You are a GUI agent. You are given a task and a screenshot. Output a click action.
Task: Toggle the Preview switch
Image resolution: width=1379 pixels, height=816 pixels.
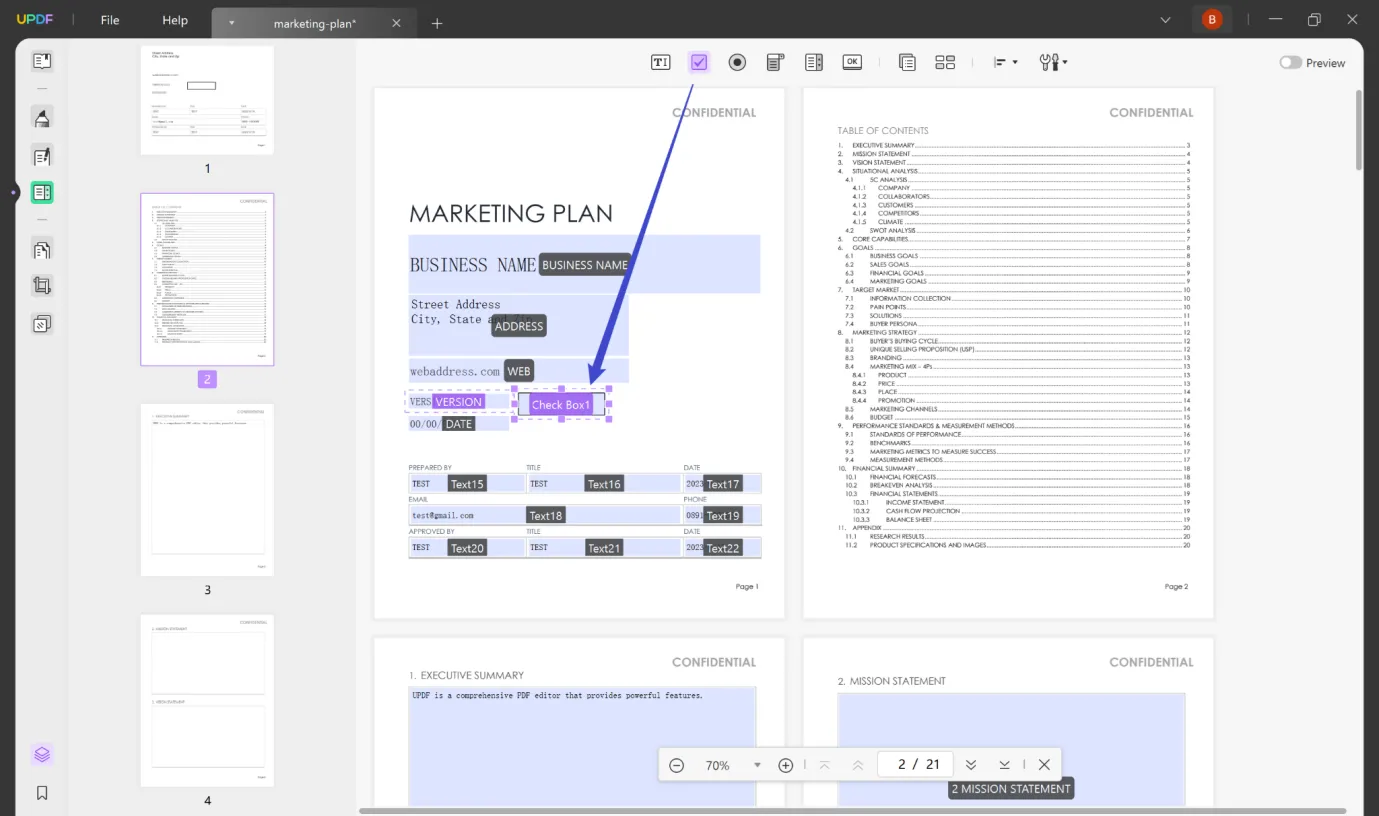[x=1290, y=63]
